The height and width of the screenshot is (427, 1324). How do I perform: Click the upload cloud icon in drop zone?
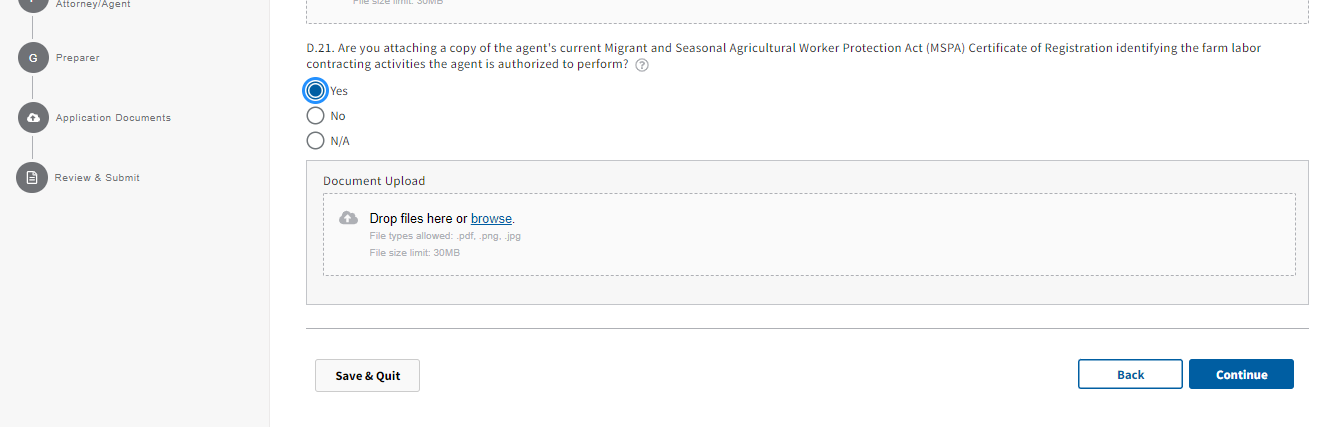[x=348, y=218]
